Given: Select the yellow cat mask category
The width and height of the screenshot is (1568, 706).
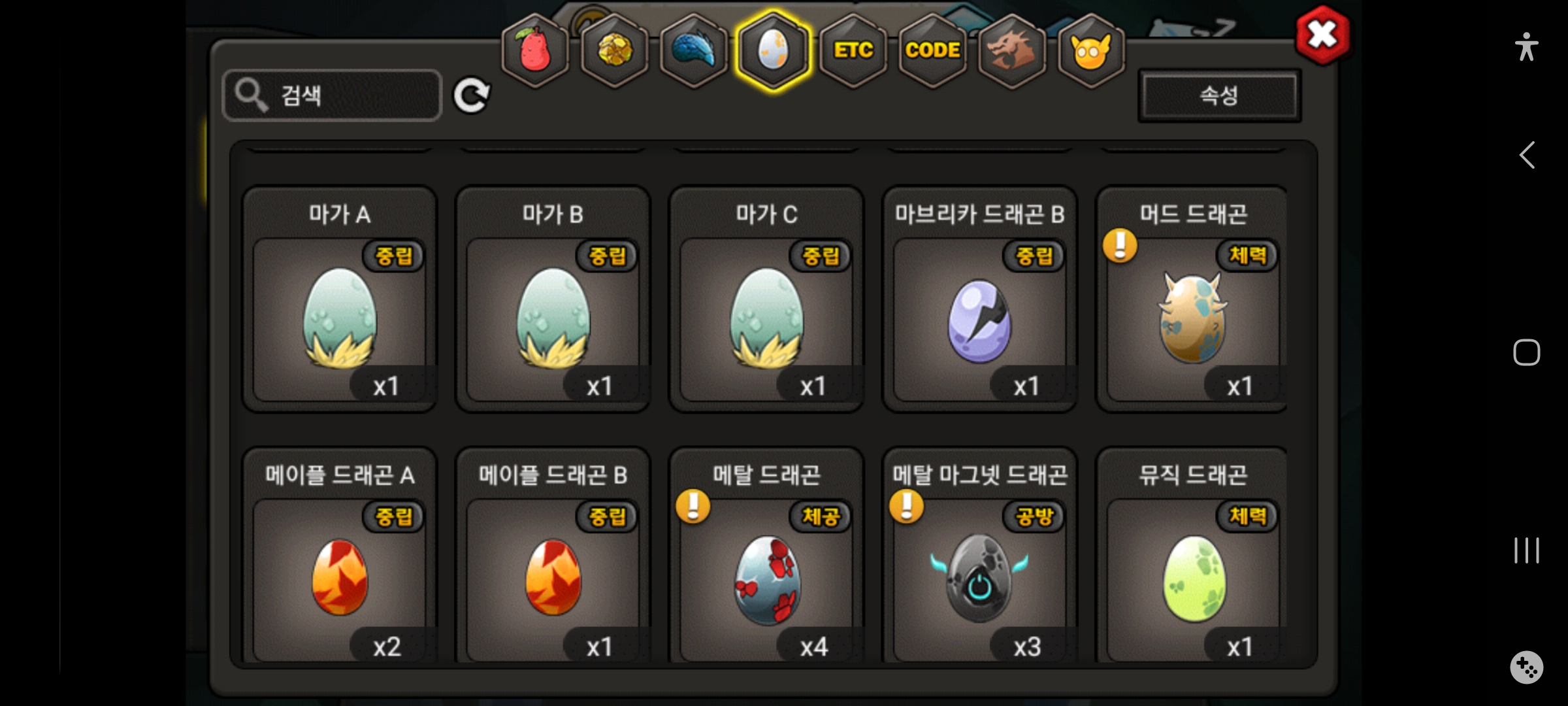Looking at the screenshot, I should coord(1091,50).
